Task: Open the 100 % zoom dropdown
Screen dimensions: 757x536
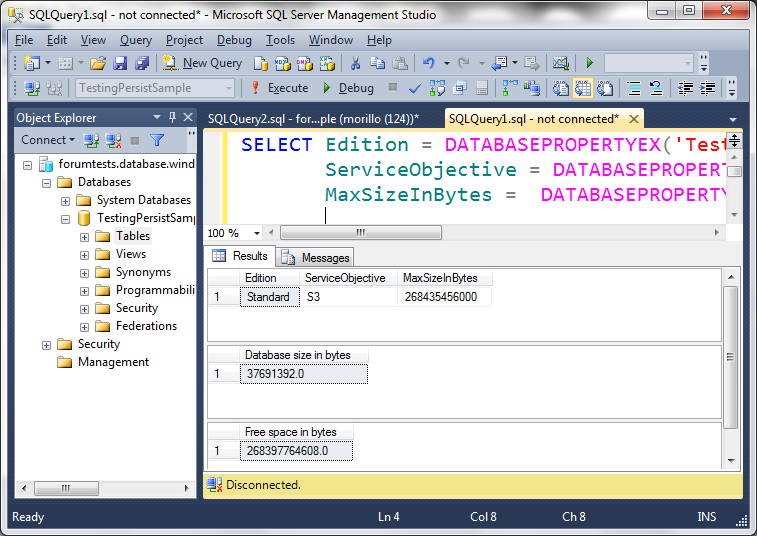Action: (257, 233)
